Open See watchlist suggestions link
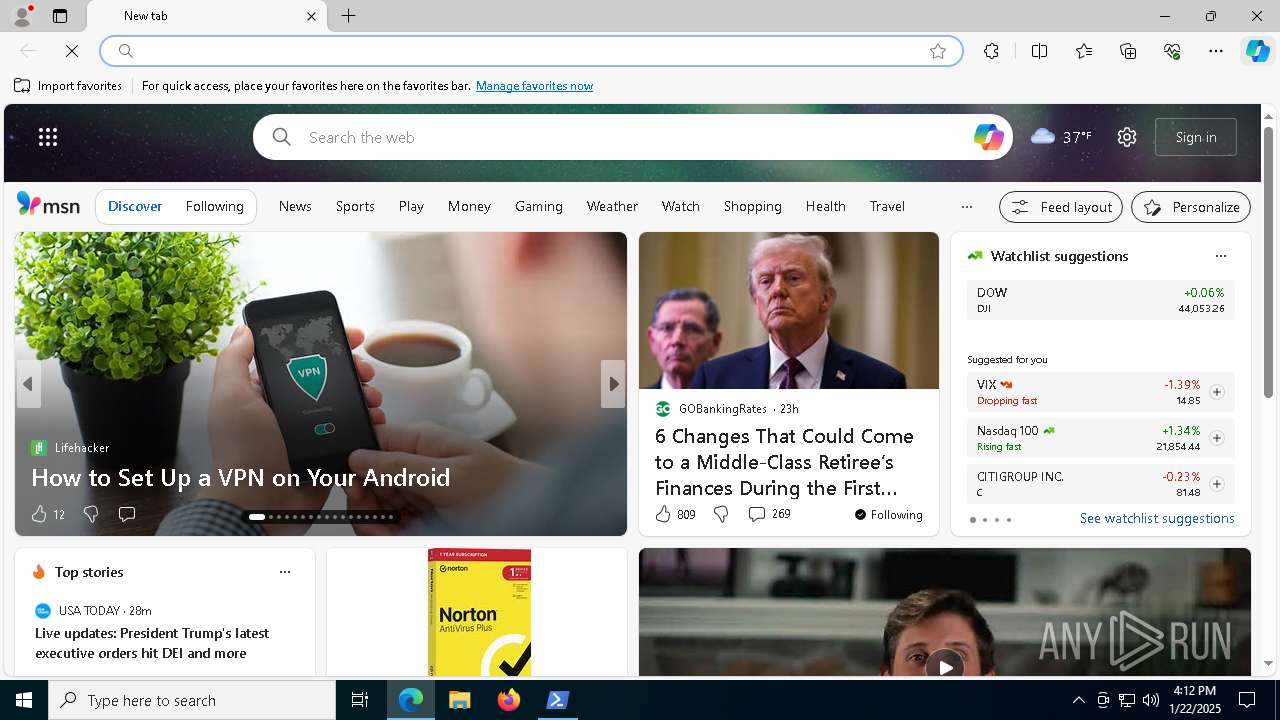 click(1157, 518)
